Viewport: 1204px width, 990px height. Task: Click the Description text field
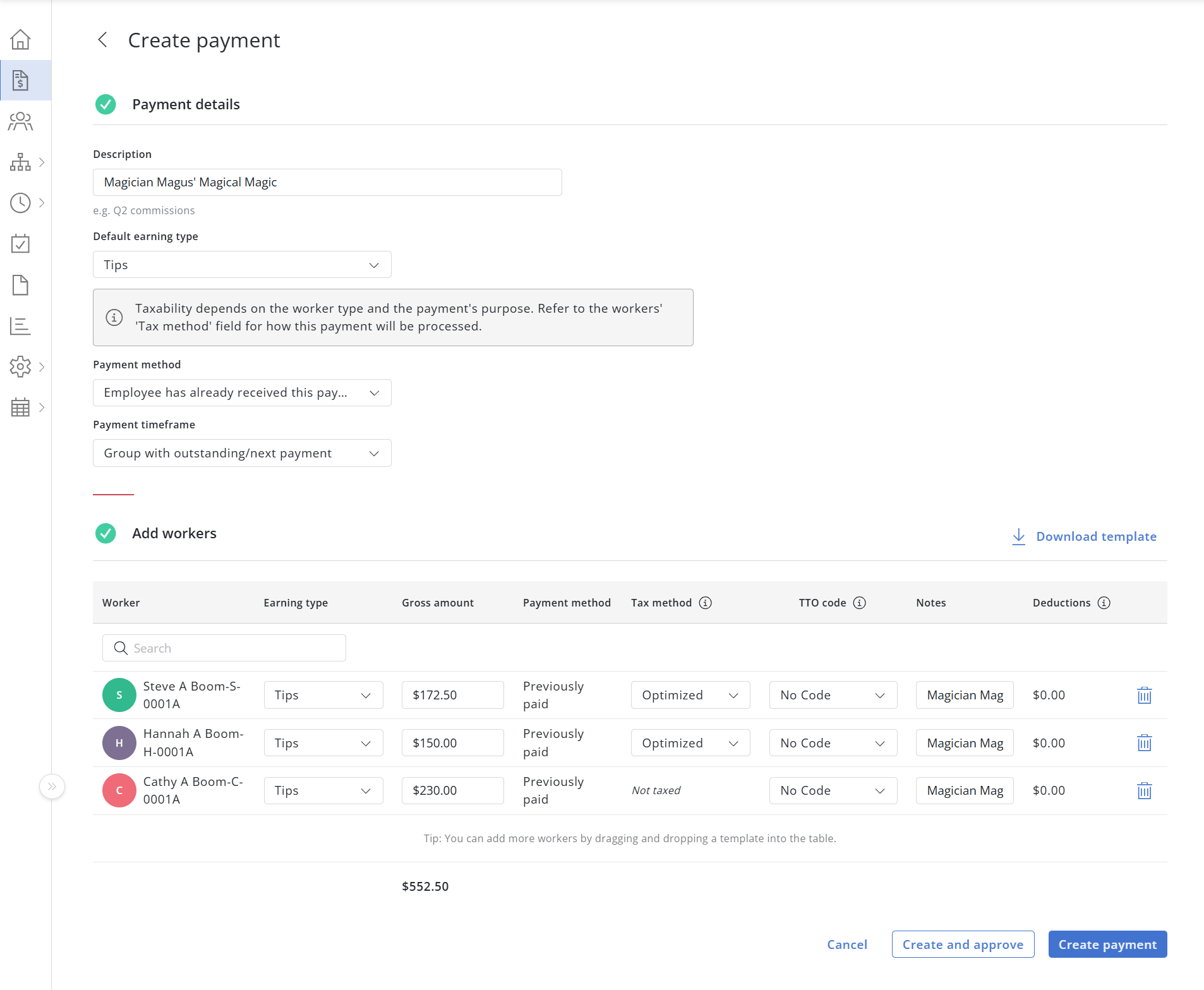coord(327,182)
